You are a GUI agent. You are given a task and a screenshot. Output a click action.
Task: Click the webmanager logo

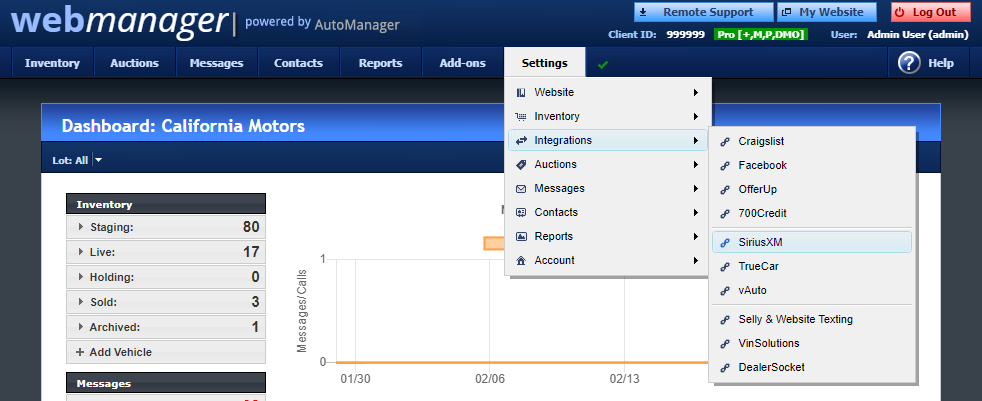tap(119, 21)
